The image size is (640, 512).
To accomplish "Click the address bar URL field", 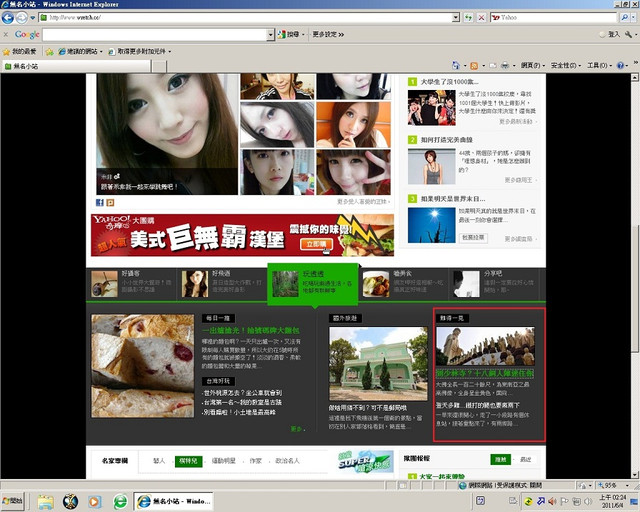I will tap(246, 18).
